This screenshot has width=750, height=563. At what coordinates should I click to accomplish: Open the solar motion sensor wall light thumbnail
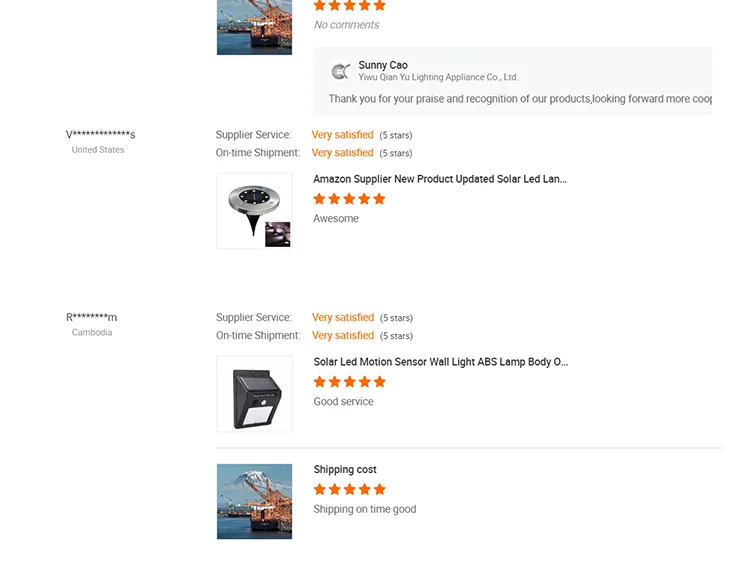click(x=255, y=394)
